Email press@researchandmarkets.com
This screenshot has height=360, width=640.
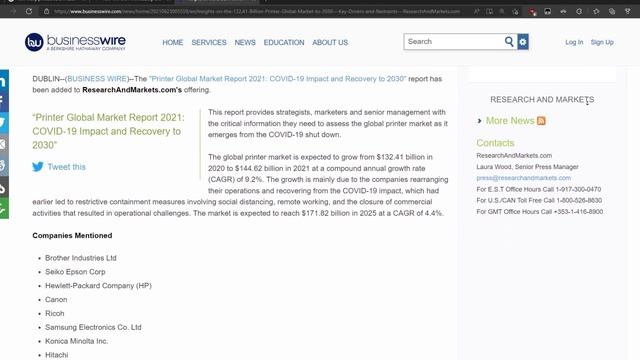coord(523,178)
